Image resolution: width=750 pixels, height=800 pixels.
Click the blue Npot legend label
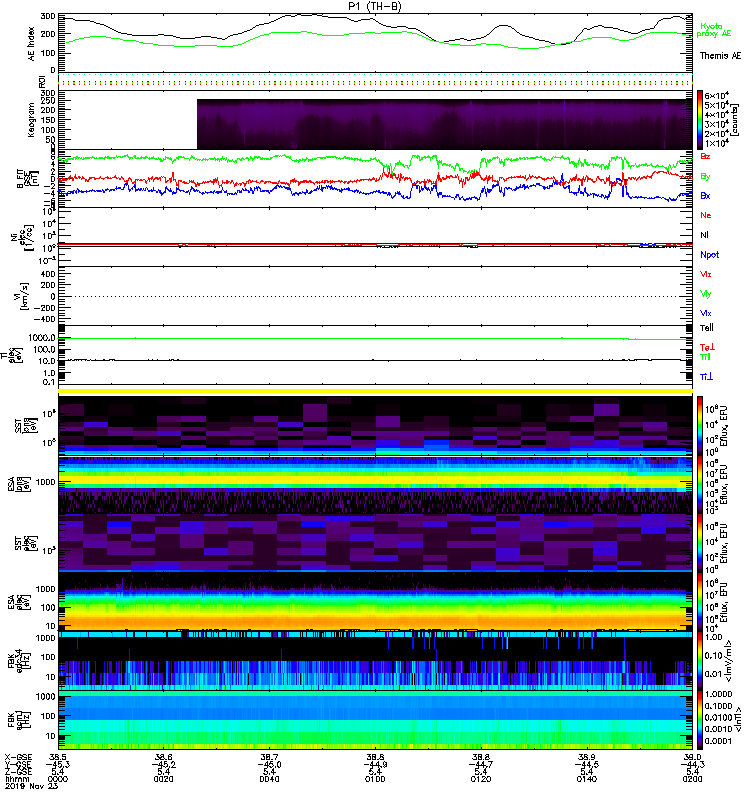pos(710,255)
